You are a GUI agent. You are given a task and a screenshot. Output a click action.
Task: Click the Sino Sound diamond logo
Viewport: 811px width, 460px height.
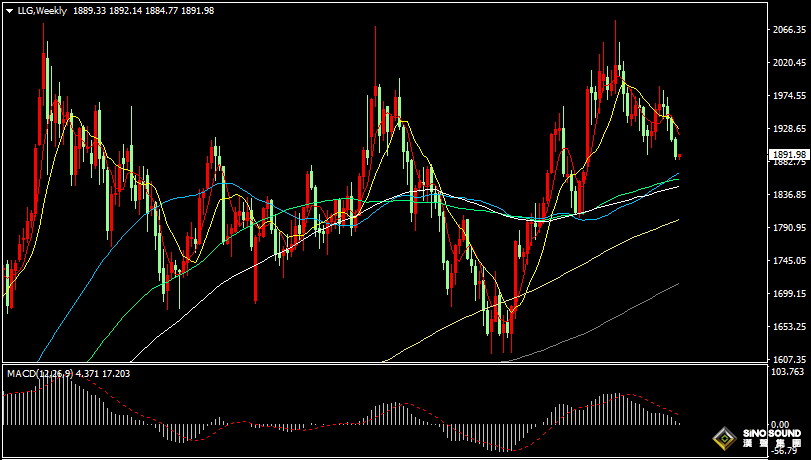point(722,439)
